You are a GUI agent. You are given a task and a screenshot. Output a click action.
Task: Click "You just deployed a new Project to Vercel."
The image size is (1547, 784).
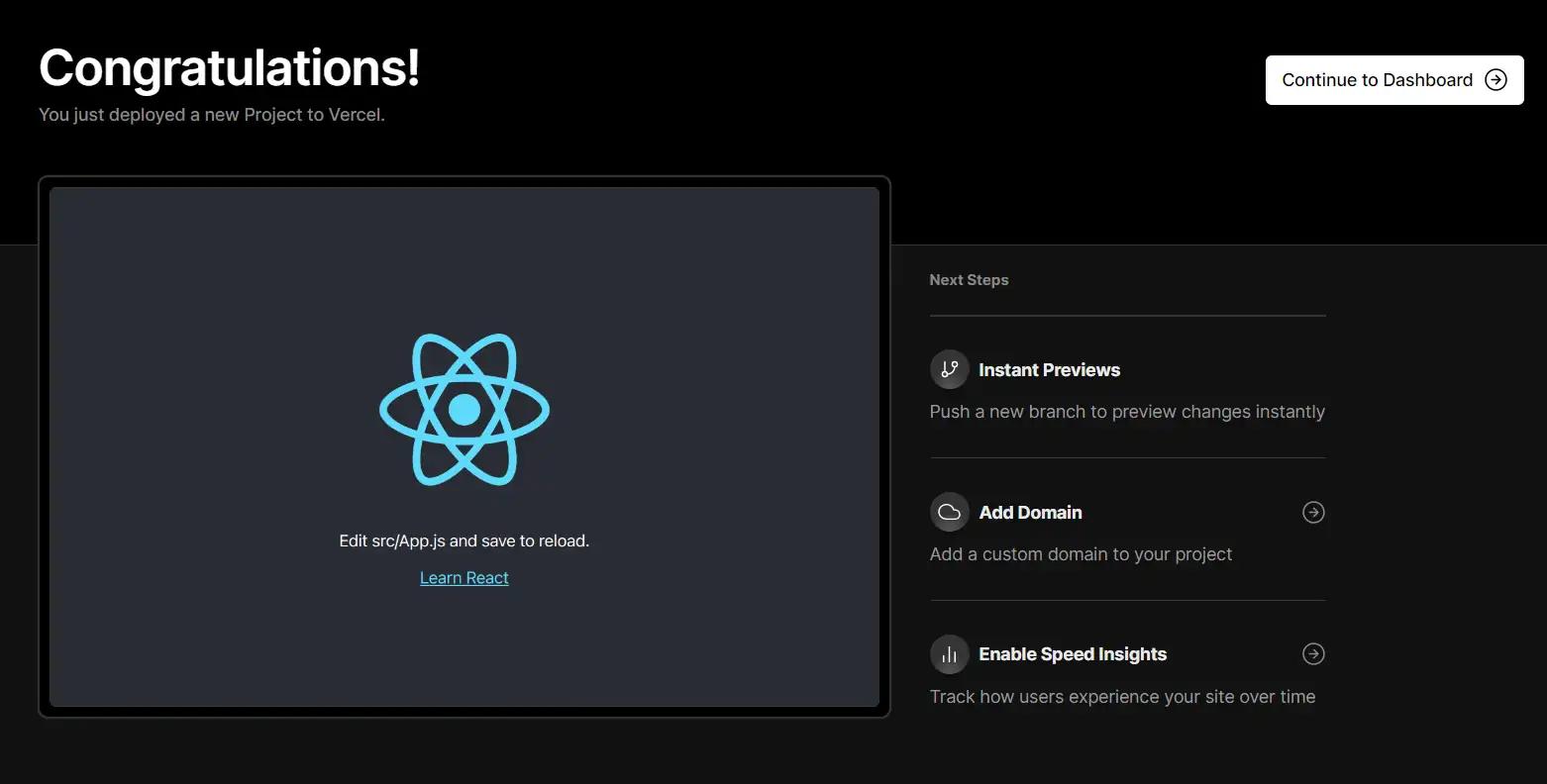click(x=212, y=115)
